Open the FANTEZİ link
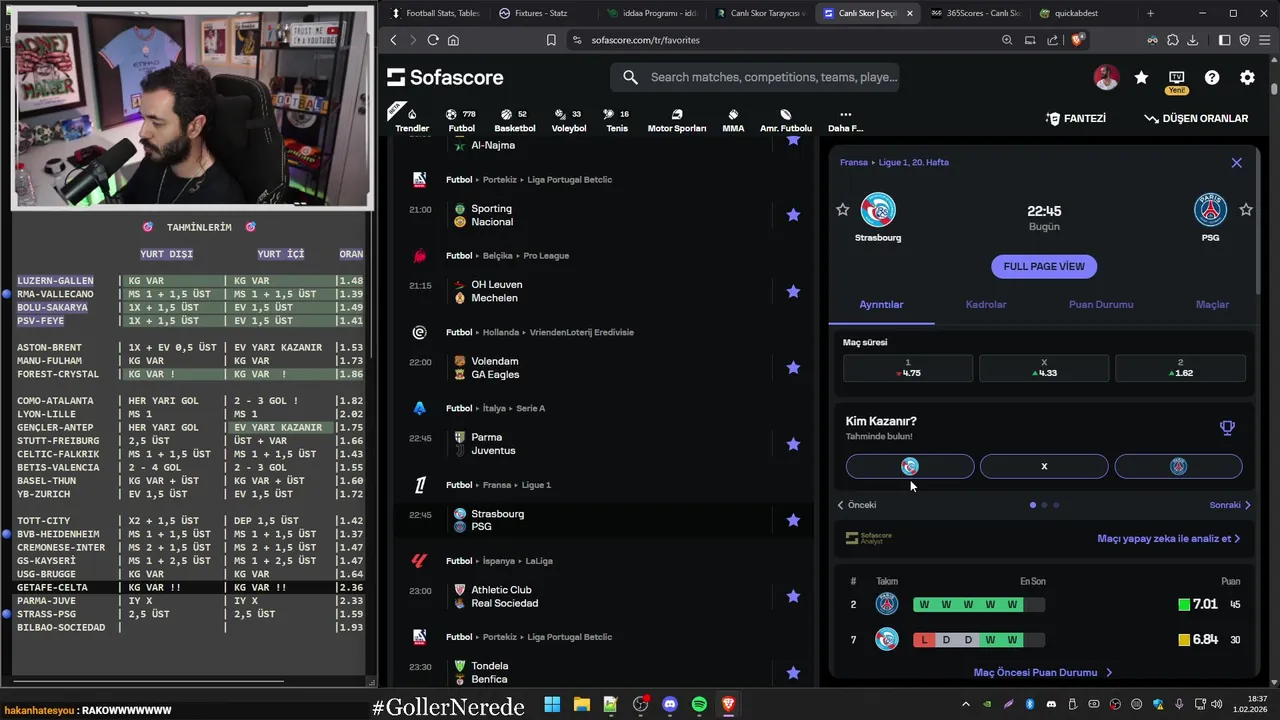1280x720 pixels. coord(1076,118)
